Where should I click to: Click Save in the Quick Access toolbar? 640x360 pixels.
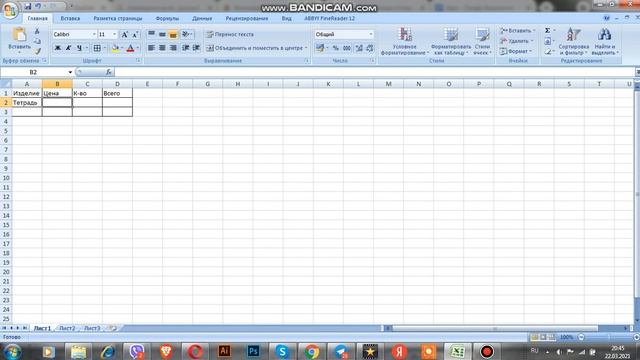point(28,7)
